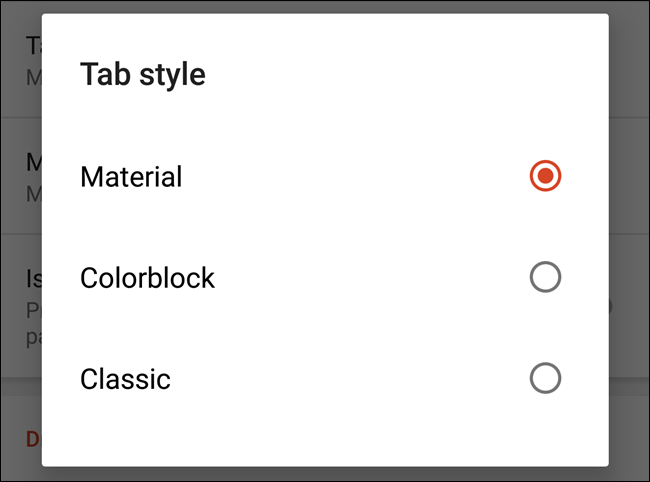Click dimmed strip below the Tab style dialog
The height and width of the screenshot is (482, 650).
pyautogui.click(x=325, y=473)
